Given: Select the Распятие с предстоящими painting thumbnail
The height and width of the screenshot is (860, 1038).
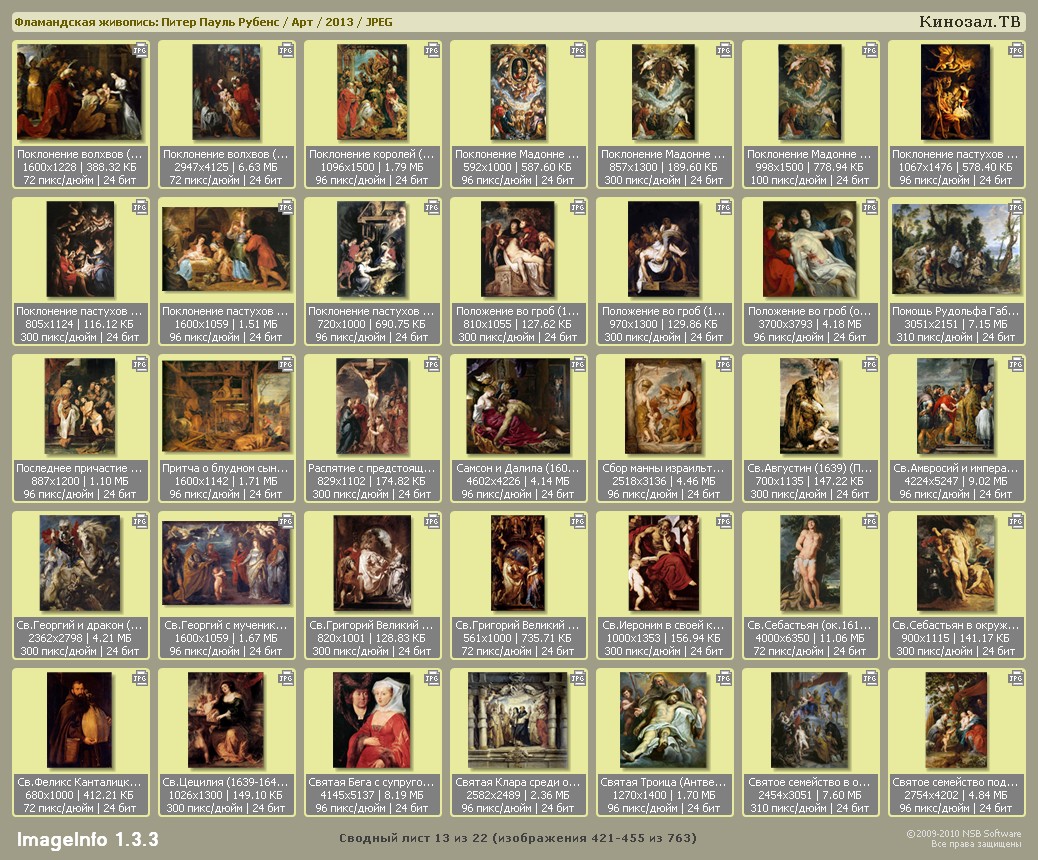Looking at the screenshot, I should 372,405.
